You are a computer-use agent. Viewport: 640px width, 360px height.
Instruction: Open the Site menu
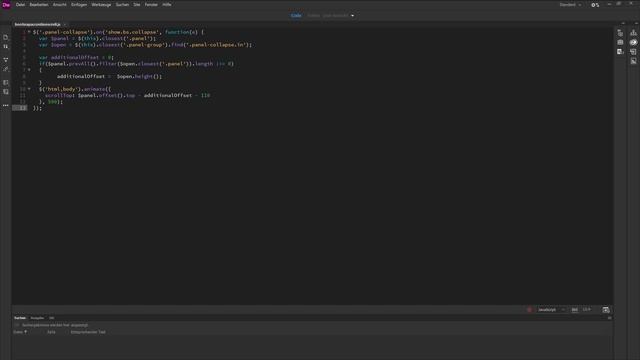click(137, 4)
